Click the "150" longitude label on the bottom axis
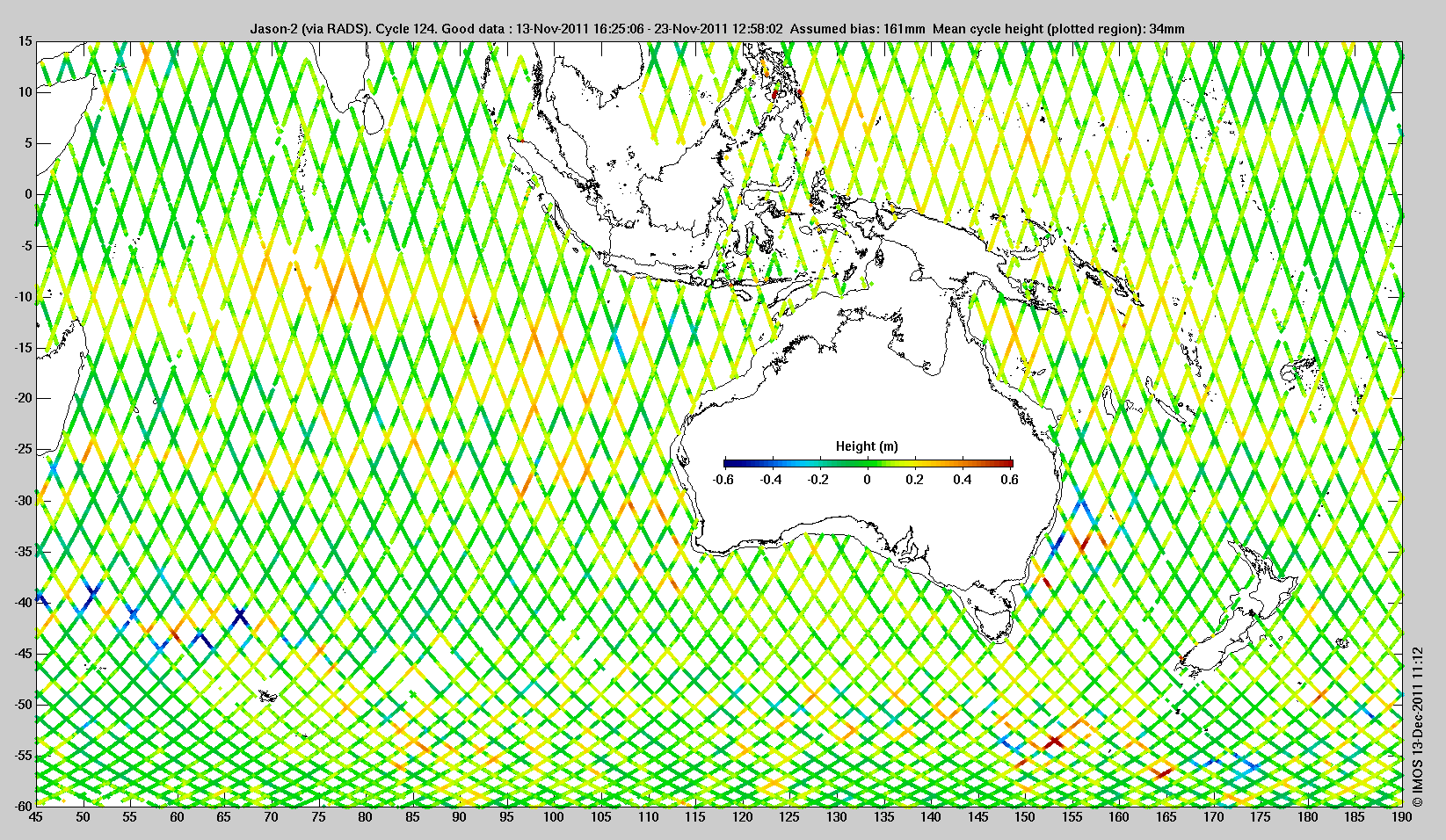Screen dimensions: 1446x840 click(x=1024, y=817)
